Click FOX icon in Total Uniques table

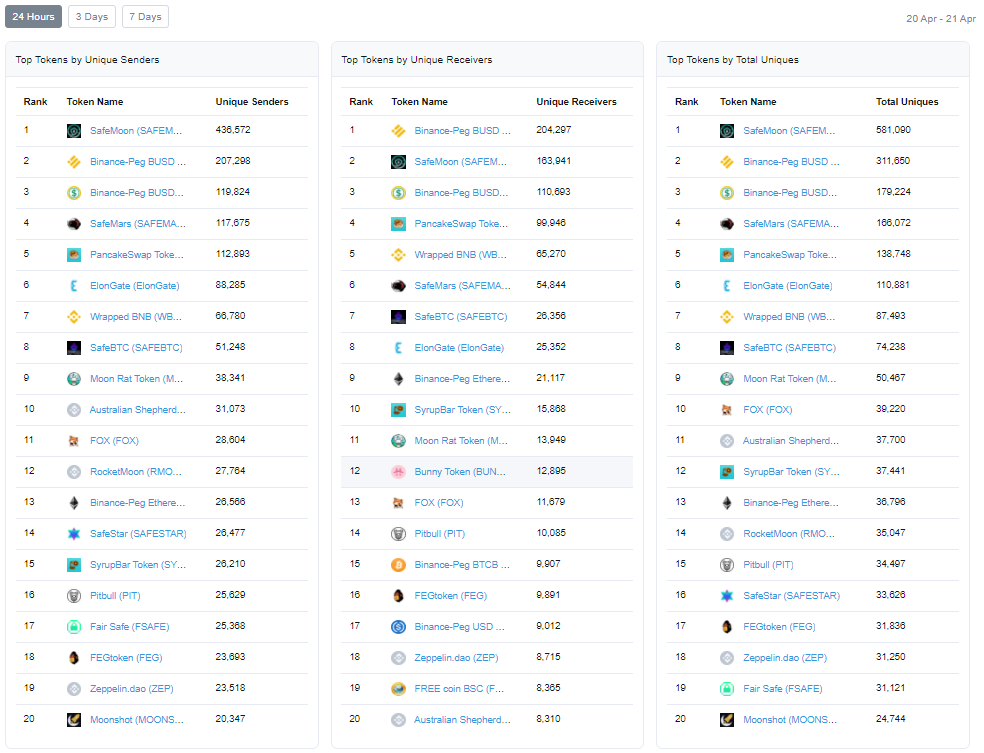(727, 410)
